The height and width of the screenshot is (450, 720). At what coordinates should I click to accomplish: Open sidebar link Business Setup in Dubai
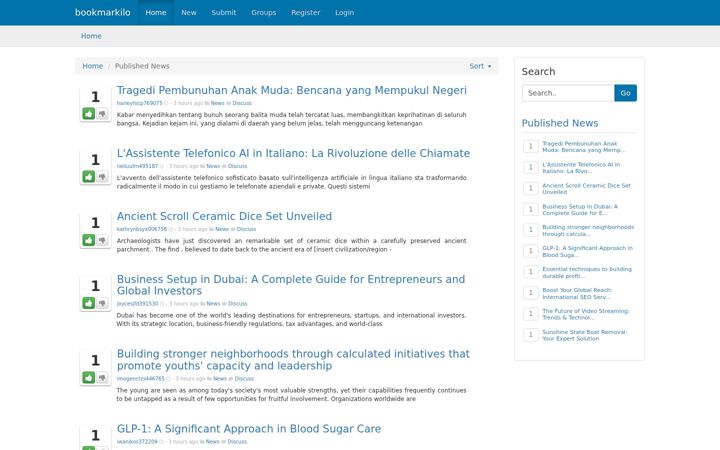[580, 210]
